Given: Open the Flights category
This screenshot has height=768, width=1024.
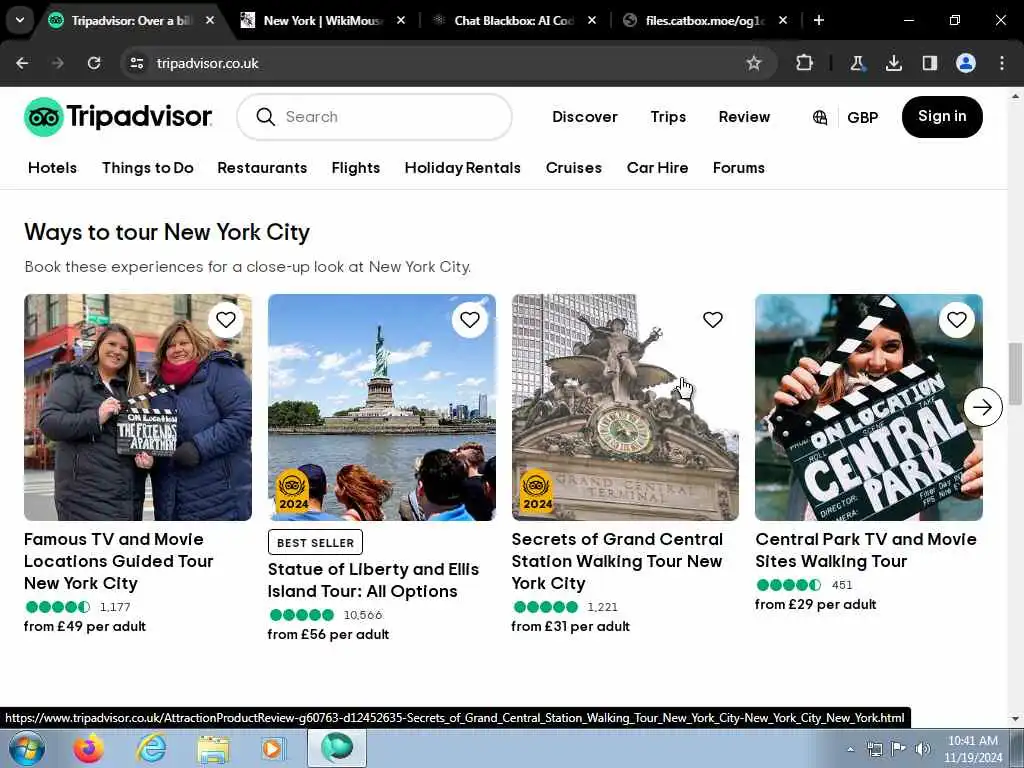Looking at the screenshot, I should point(356,168).
